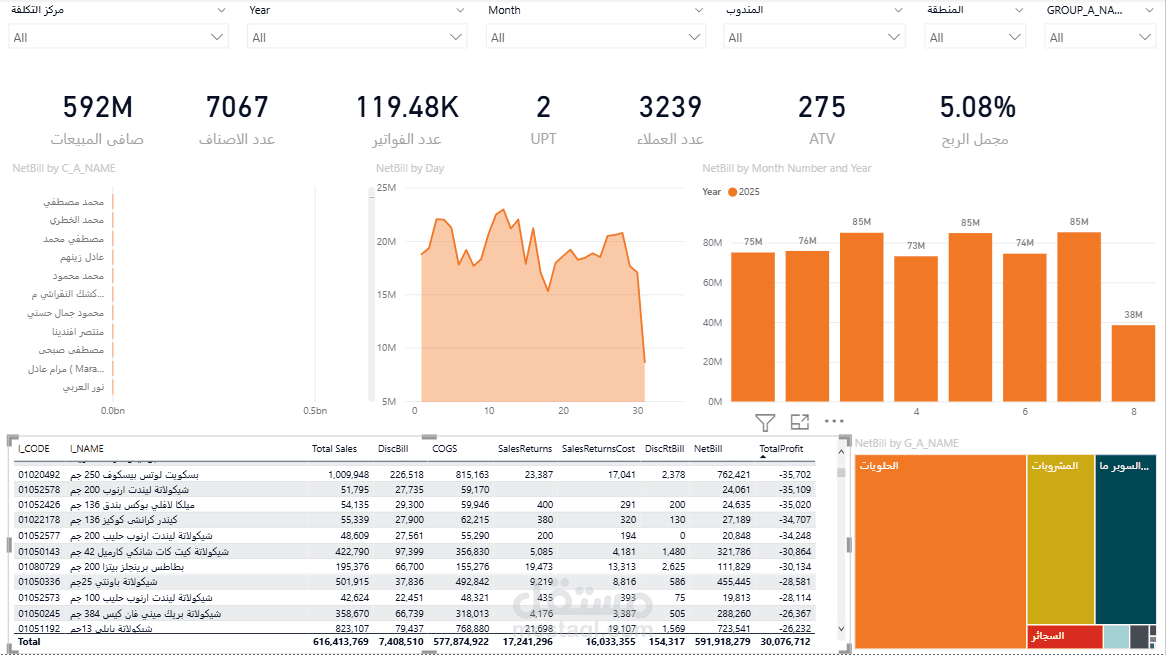Click the 592M صافى المبيعات card

97,119
